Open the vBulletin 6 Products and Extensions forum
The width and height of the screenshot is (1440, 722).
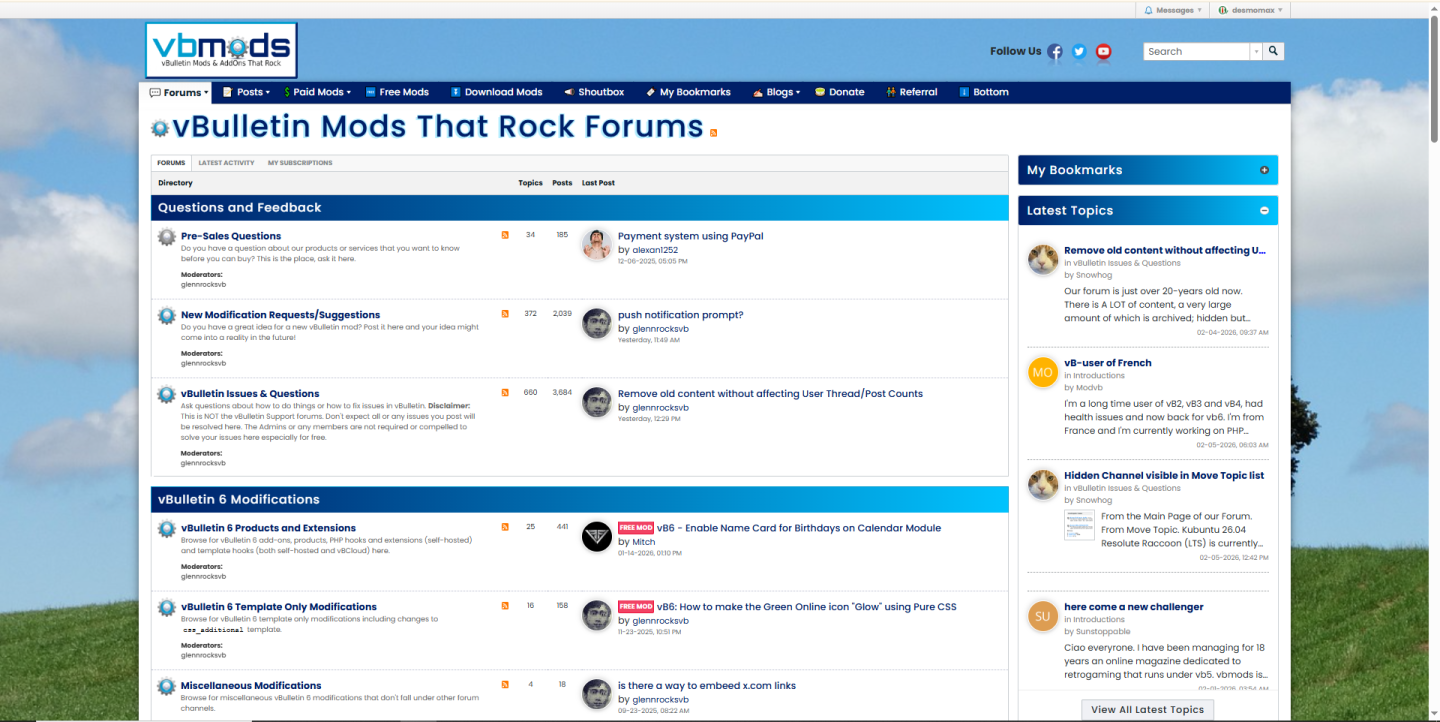268,528
